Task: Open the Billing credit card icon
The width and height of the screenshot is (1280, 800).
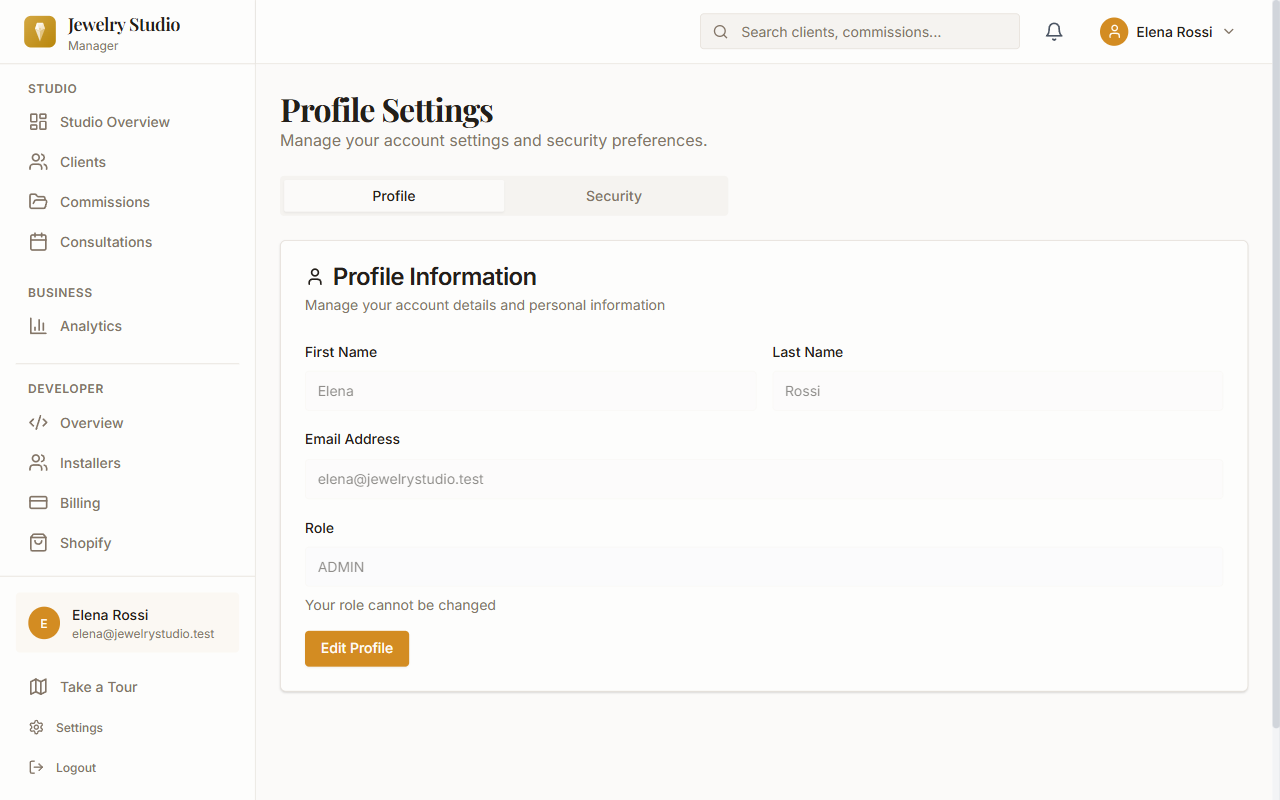Action: click(38, 503)
